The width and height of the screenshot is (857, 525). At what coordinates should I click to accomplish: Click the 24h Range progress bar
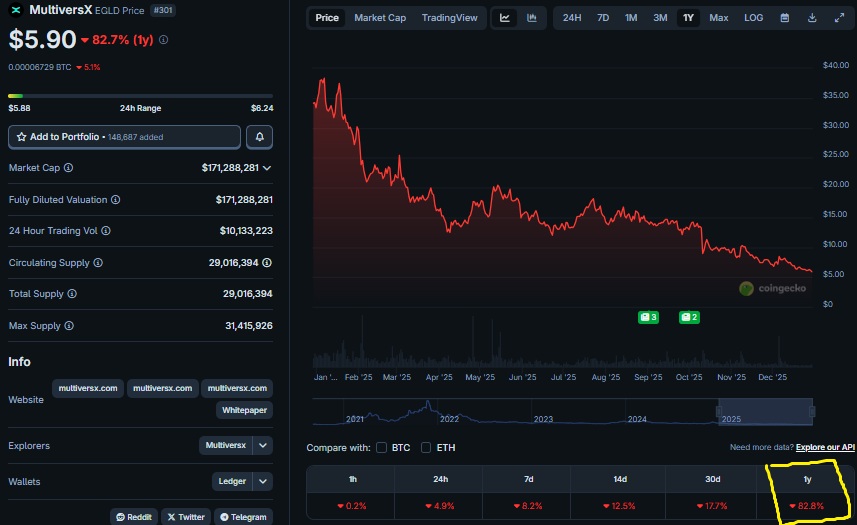140,96
